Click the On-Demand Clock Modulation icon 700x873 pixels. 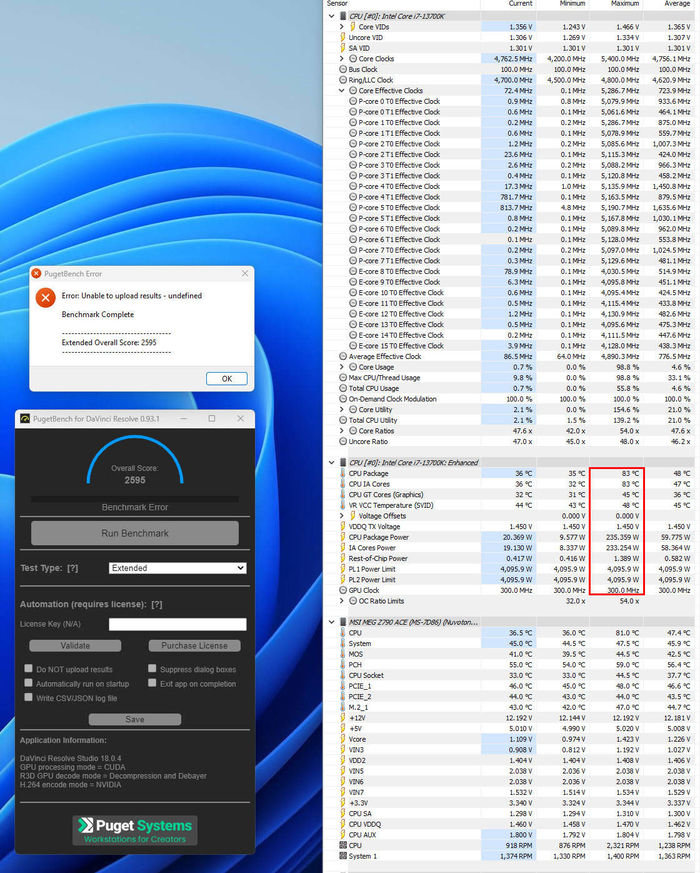click(343, 399)
